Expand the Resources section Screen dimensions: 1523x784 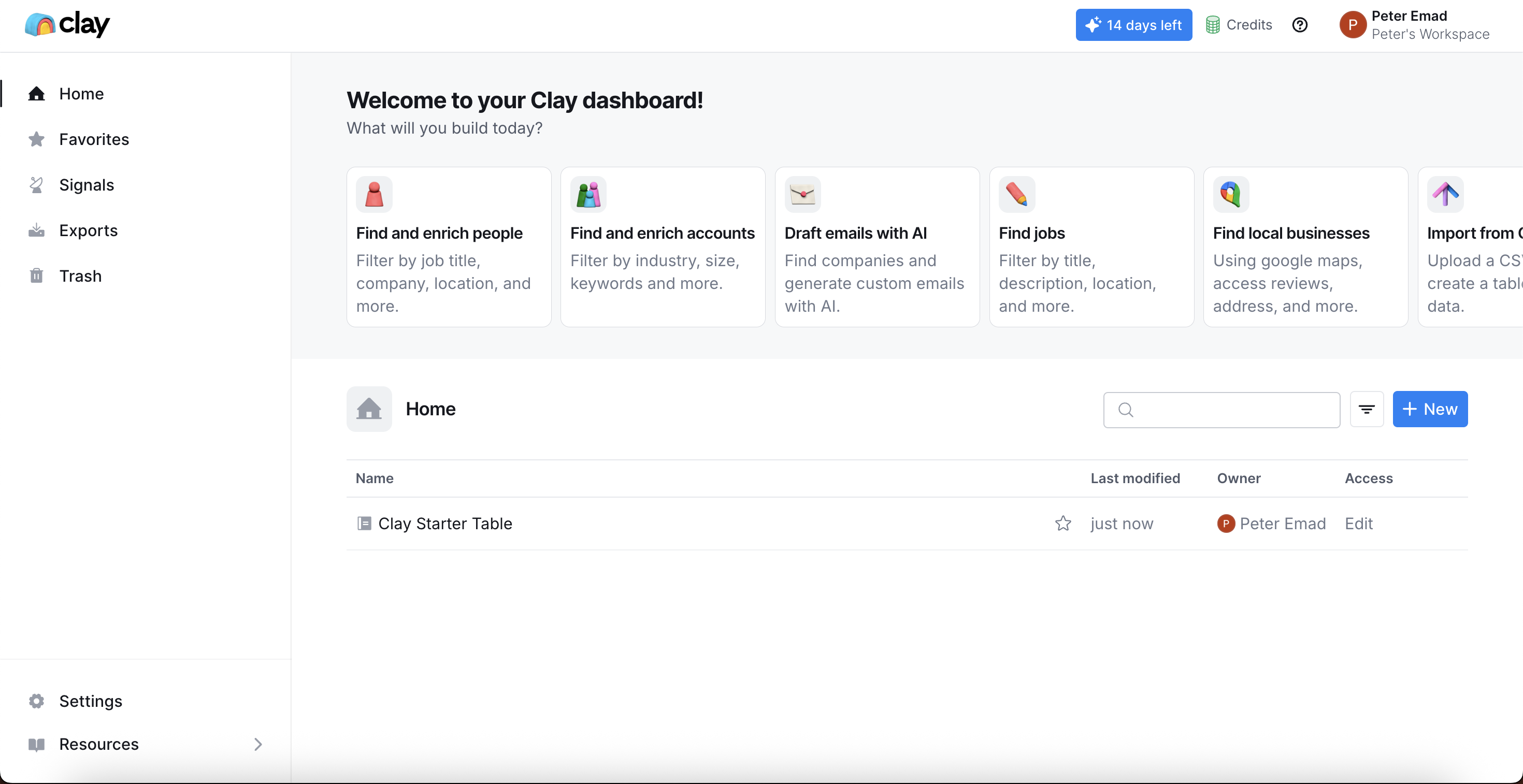(258, 744)
